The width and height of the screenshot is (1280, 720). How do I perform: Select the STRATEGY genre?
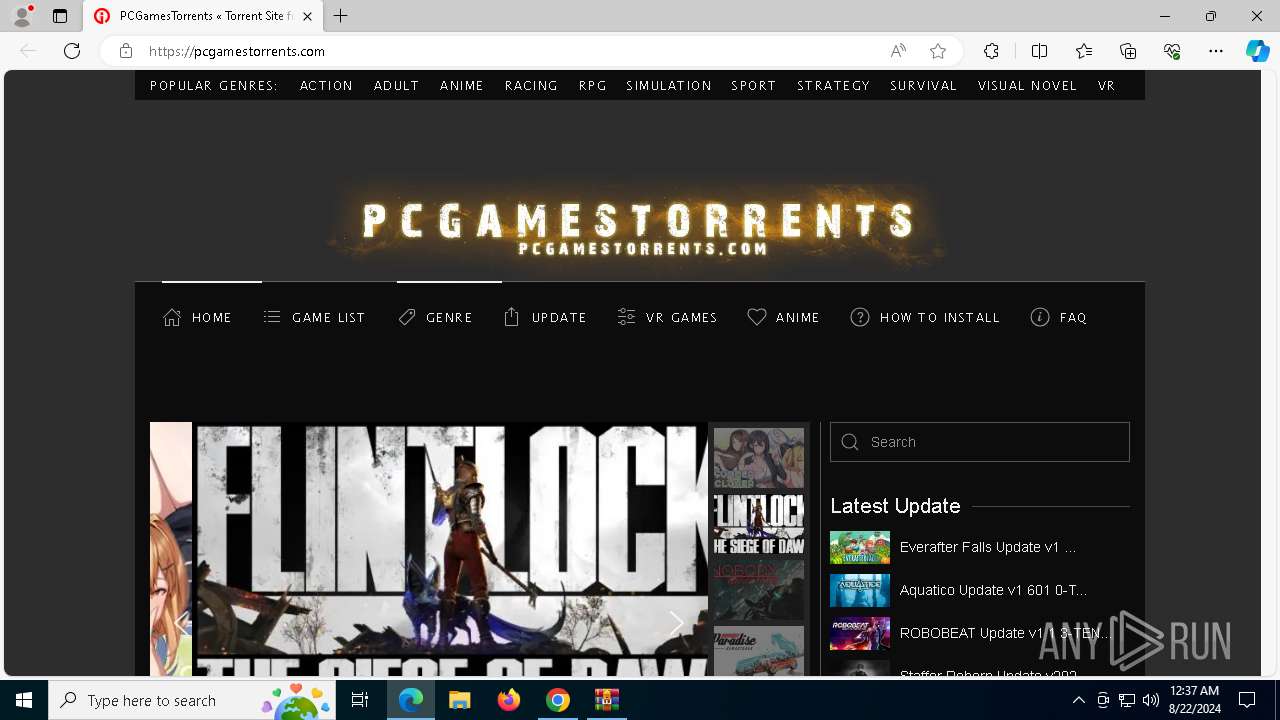coord(834,86)
